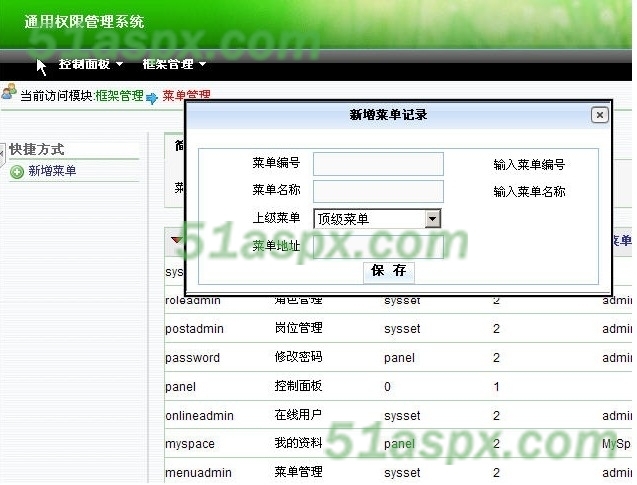Click the red sort triangle in table header

tap(177, 240)
